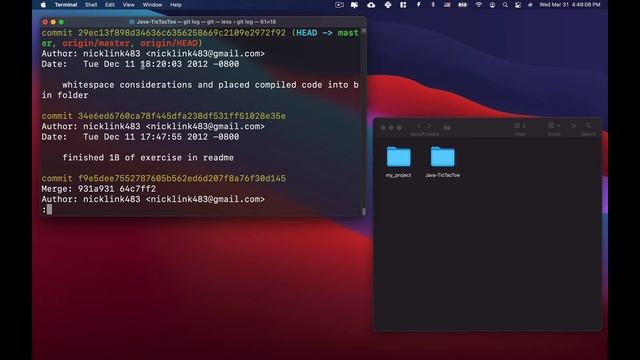The width and height of the screenshot is (640, 360).
Task: Go forward in the Finder window
Action: point(429,126)
